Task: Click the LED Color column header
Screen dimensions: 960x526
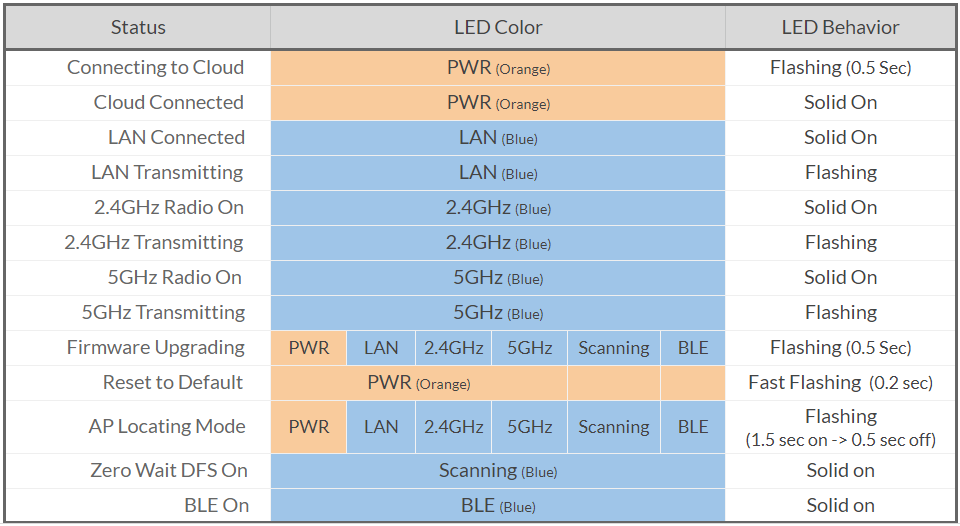Action: pyautogui.click(x=498, y=28)
